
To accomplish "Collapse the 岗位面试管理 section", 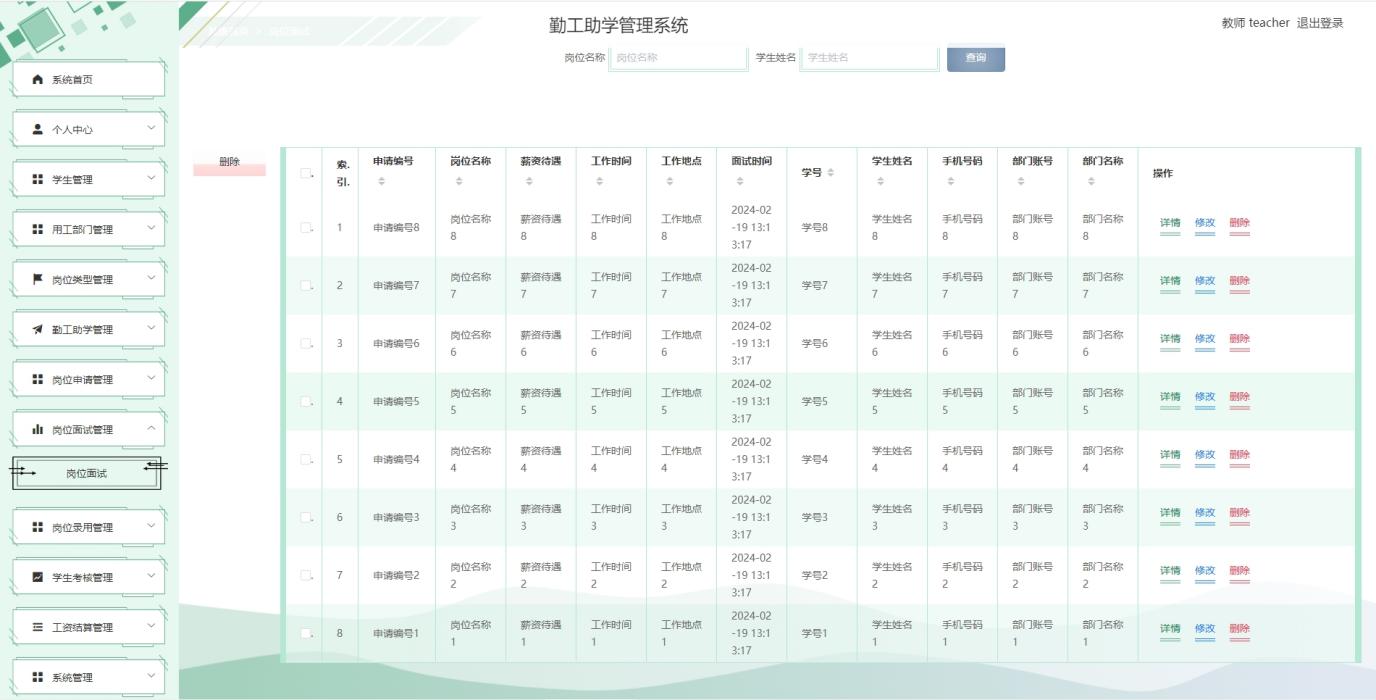I will 87,428.
